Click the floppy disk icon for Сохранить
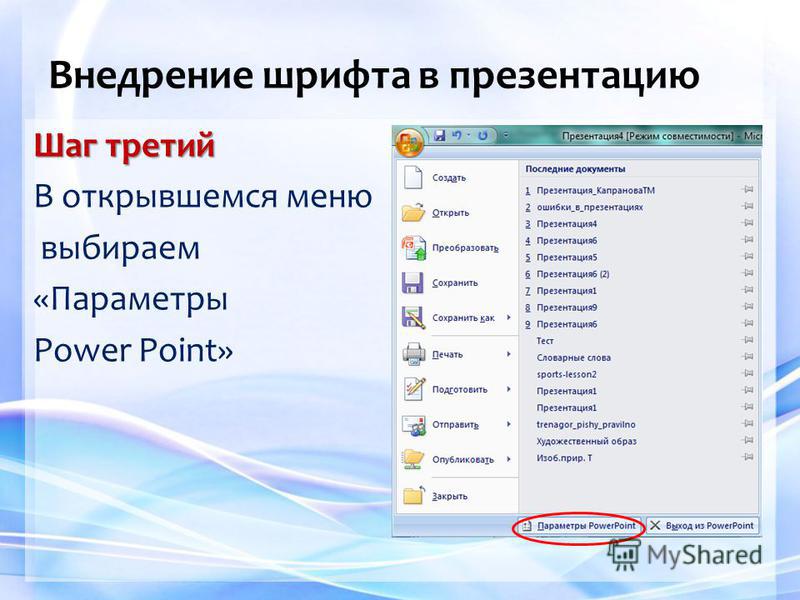This screenshot has width=800, height=600. (x=412, y=283)
